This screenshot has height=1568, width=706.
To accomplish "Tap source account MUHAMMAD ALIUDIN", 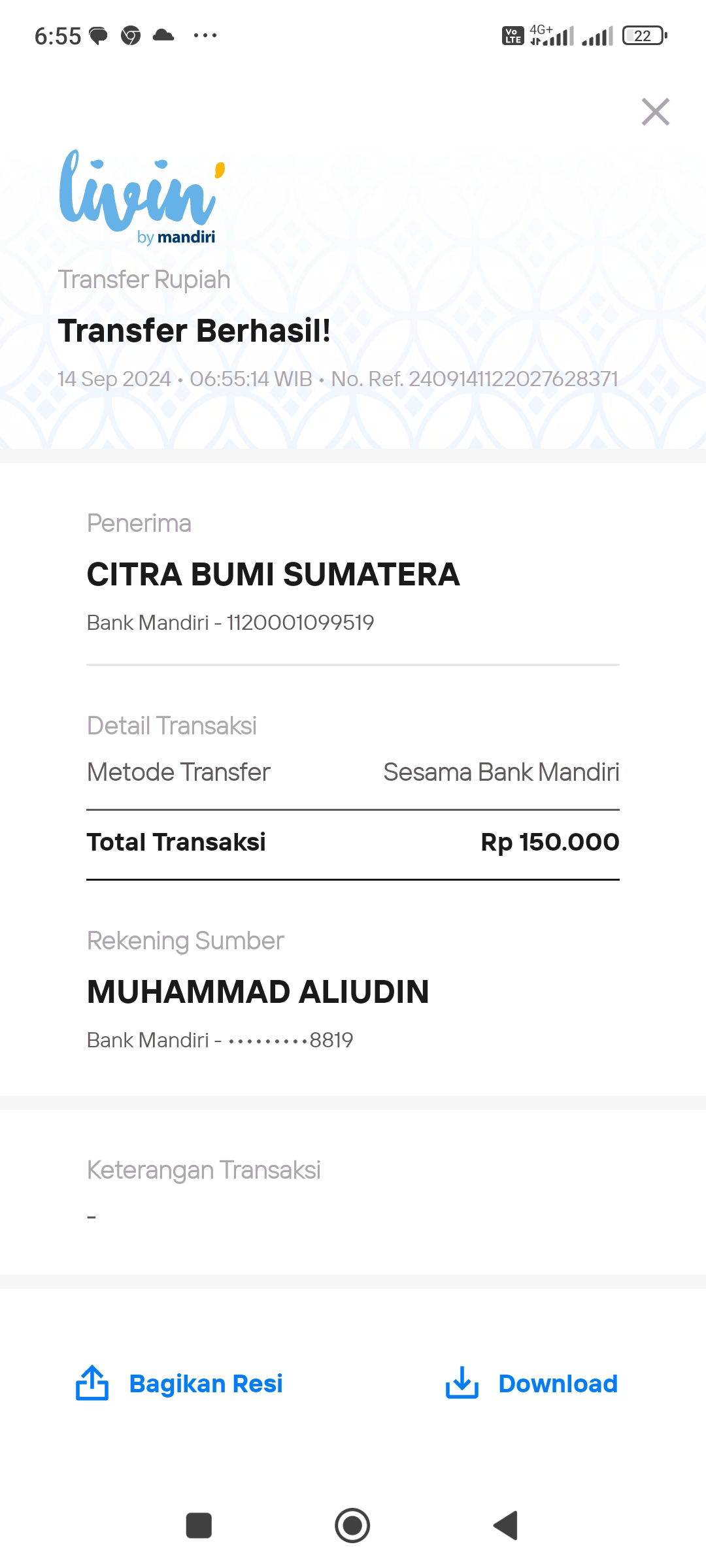I will pyautogui.click(x=258, y=992).
